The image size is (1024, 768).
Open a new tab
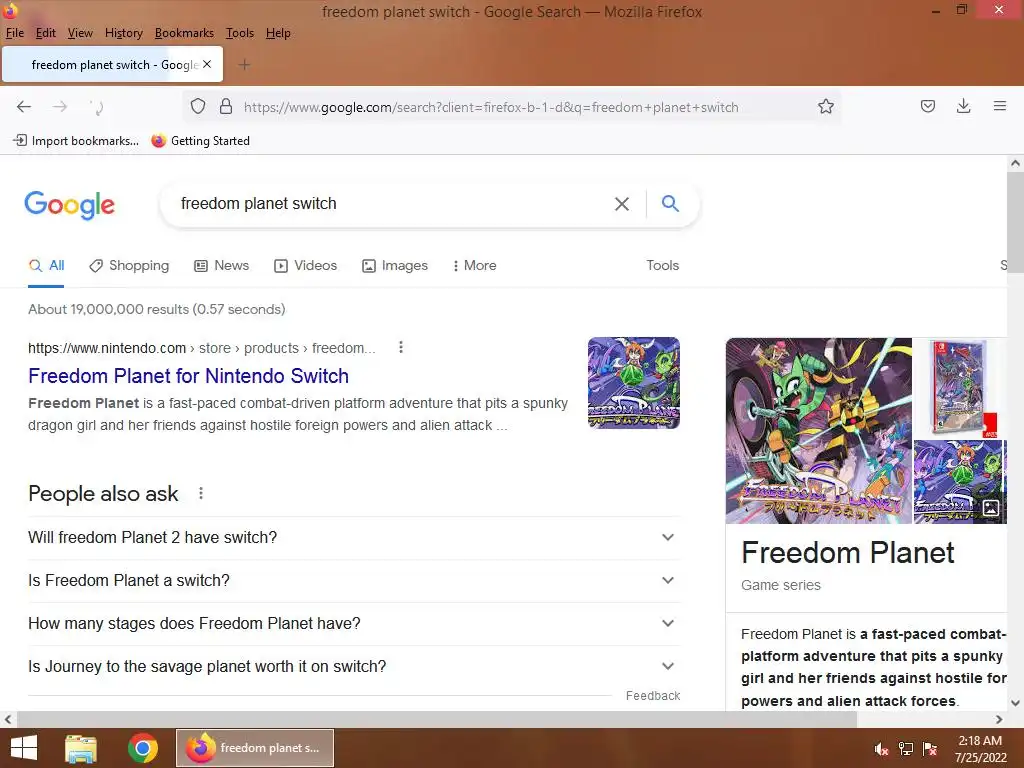(x=244, y=65)
